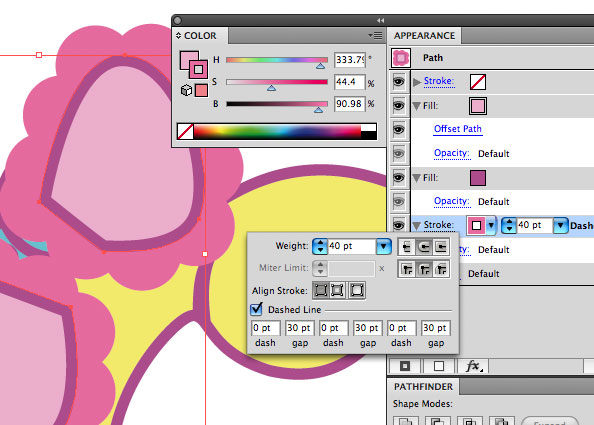Open the Color panel flyout menu
Screen dimensions: 594x425
point(375,36)
